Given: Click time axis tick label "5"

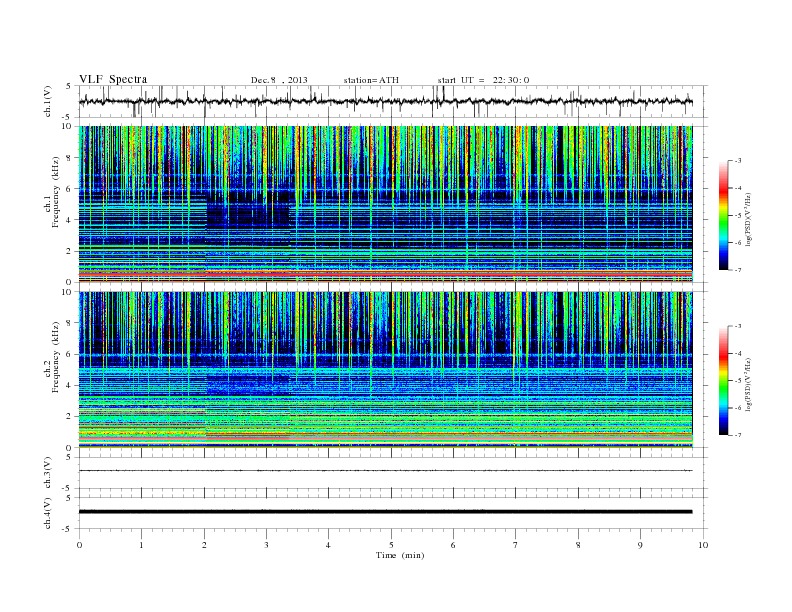Looking at the screenshot, I should pos(391,545).
